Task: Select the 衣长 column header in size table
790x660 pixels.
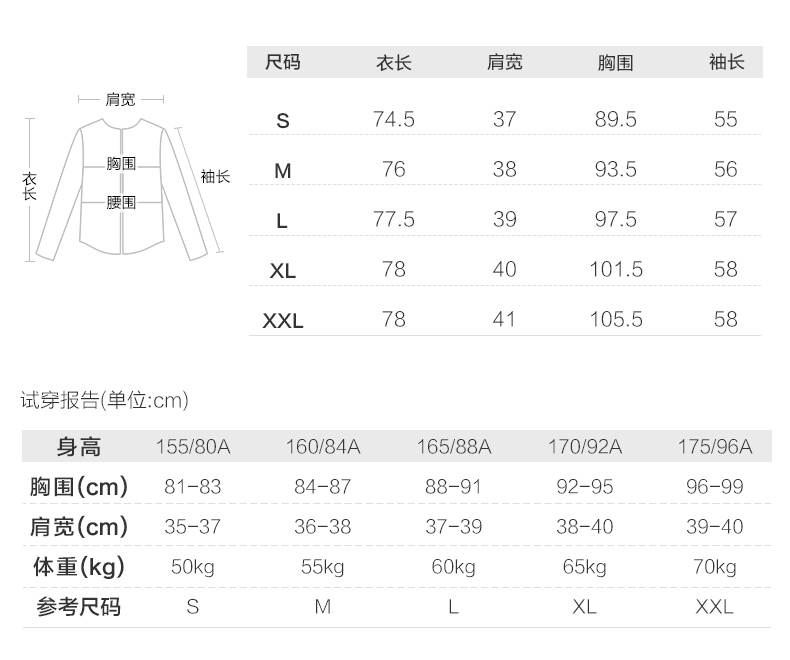Action: point(393,62)
